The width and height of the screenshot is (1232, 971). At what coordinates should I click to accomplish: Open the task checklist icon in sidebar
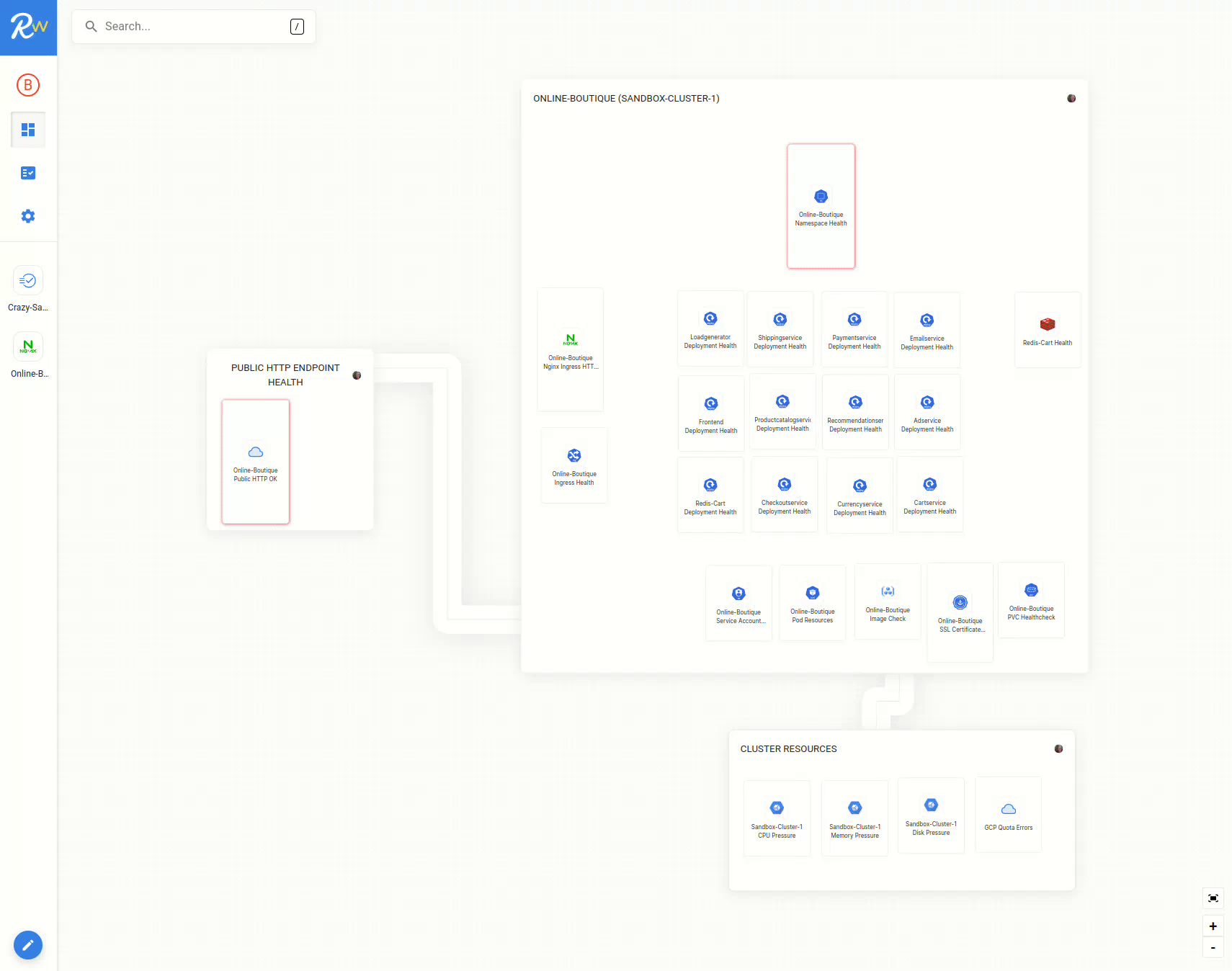point(28,173)
